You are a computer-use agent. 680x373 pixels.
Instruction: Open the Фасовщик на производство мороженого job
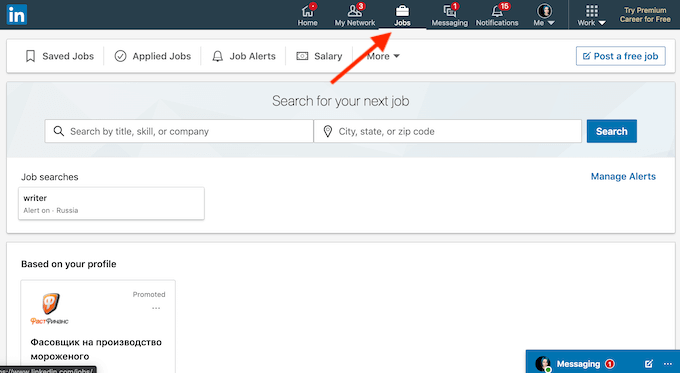click(96, 349)
